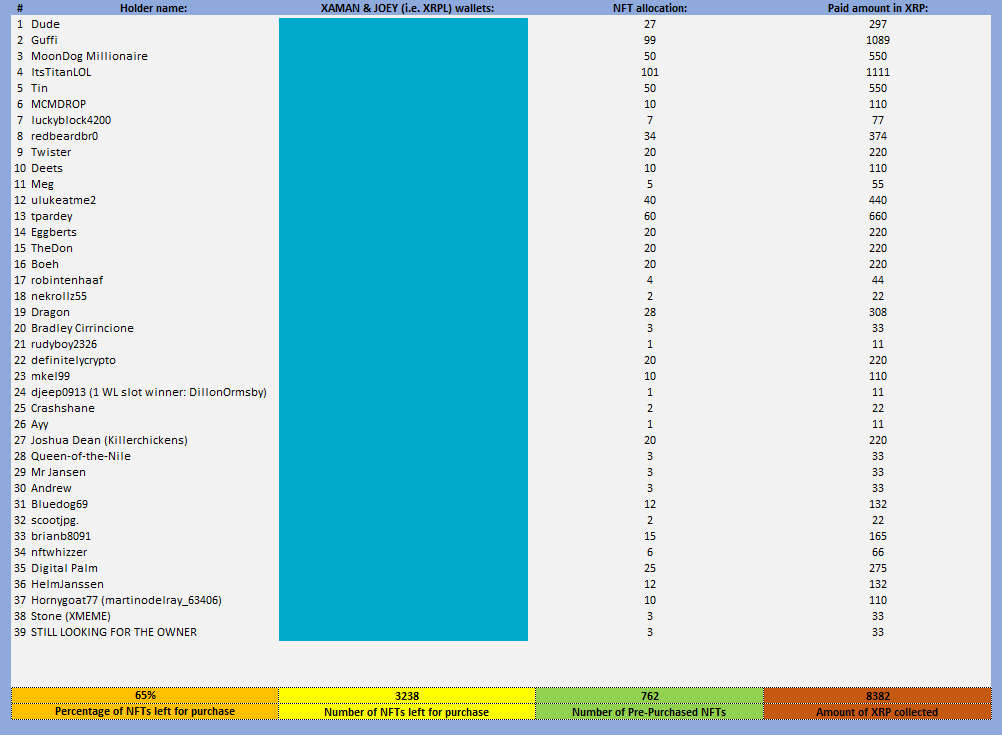Select the '#' column header

coord(20,8)
